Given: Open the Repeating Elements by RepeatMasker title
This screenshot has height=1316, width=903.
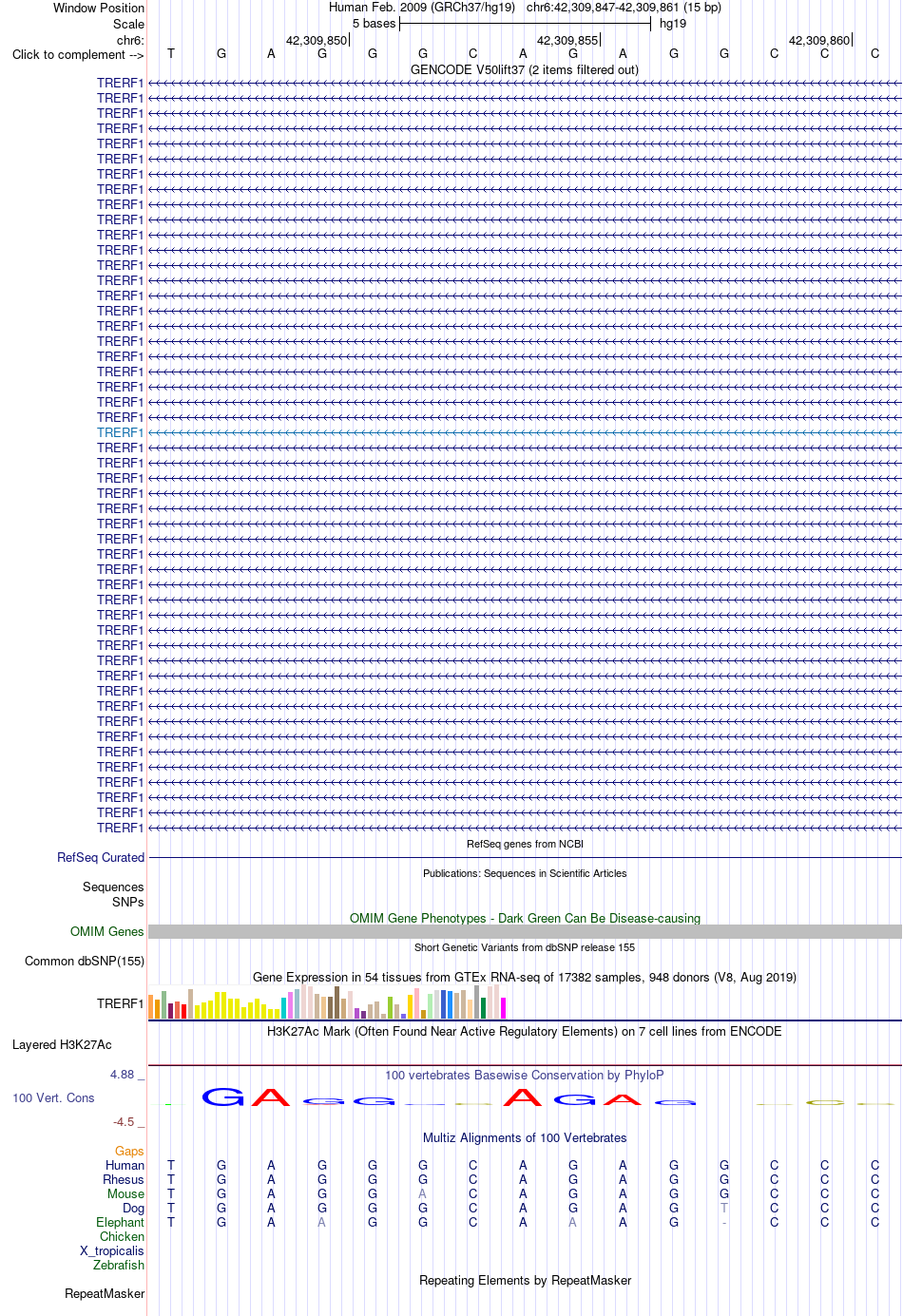Looking at the screenshot, I should coord(525,1281).
